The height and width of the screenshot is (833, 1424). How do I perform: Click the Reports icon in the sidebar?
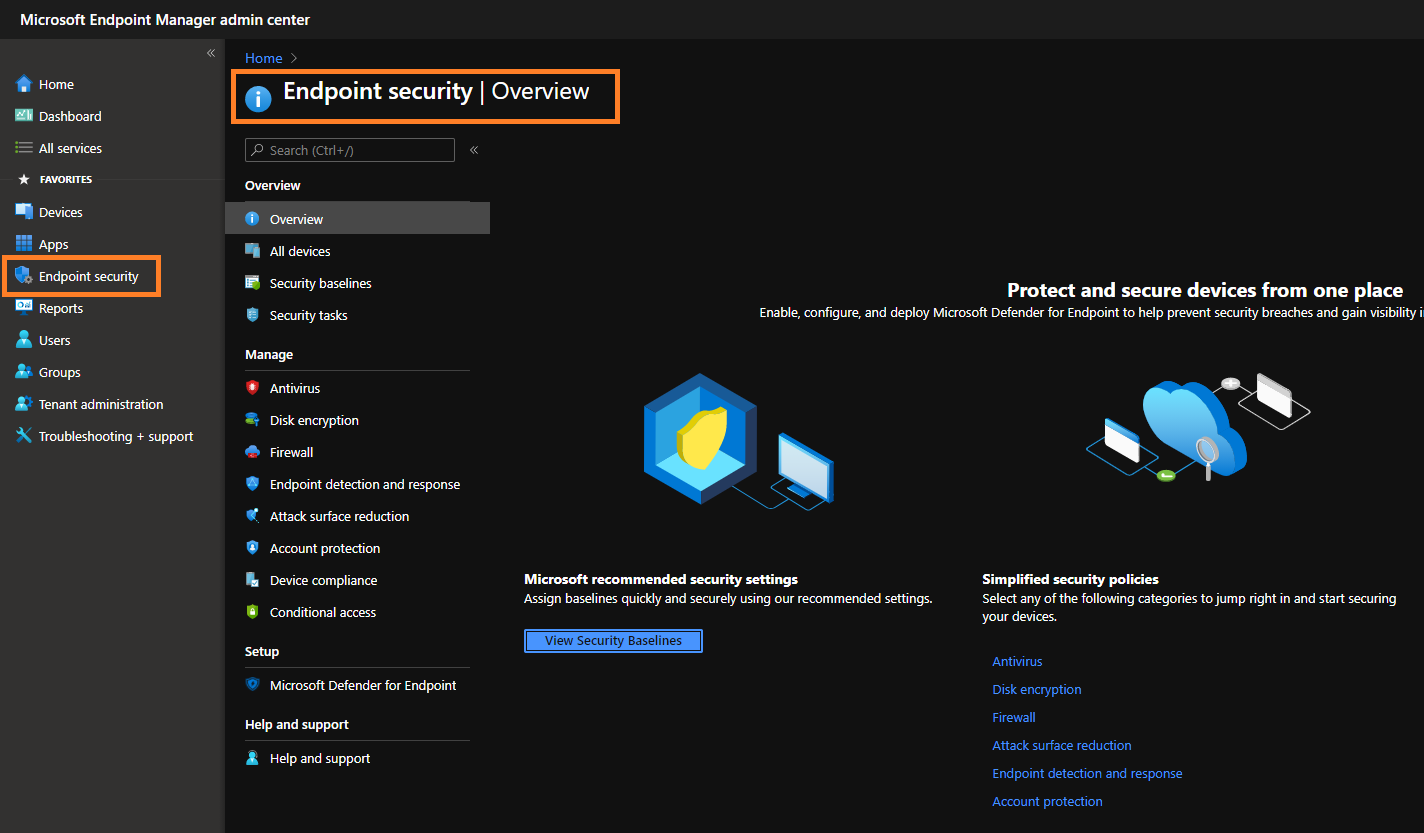(x=24, y=308)
